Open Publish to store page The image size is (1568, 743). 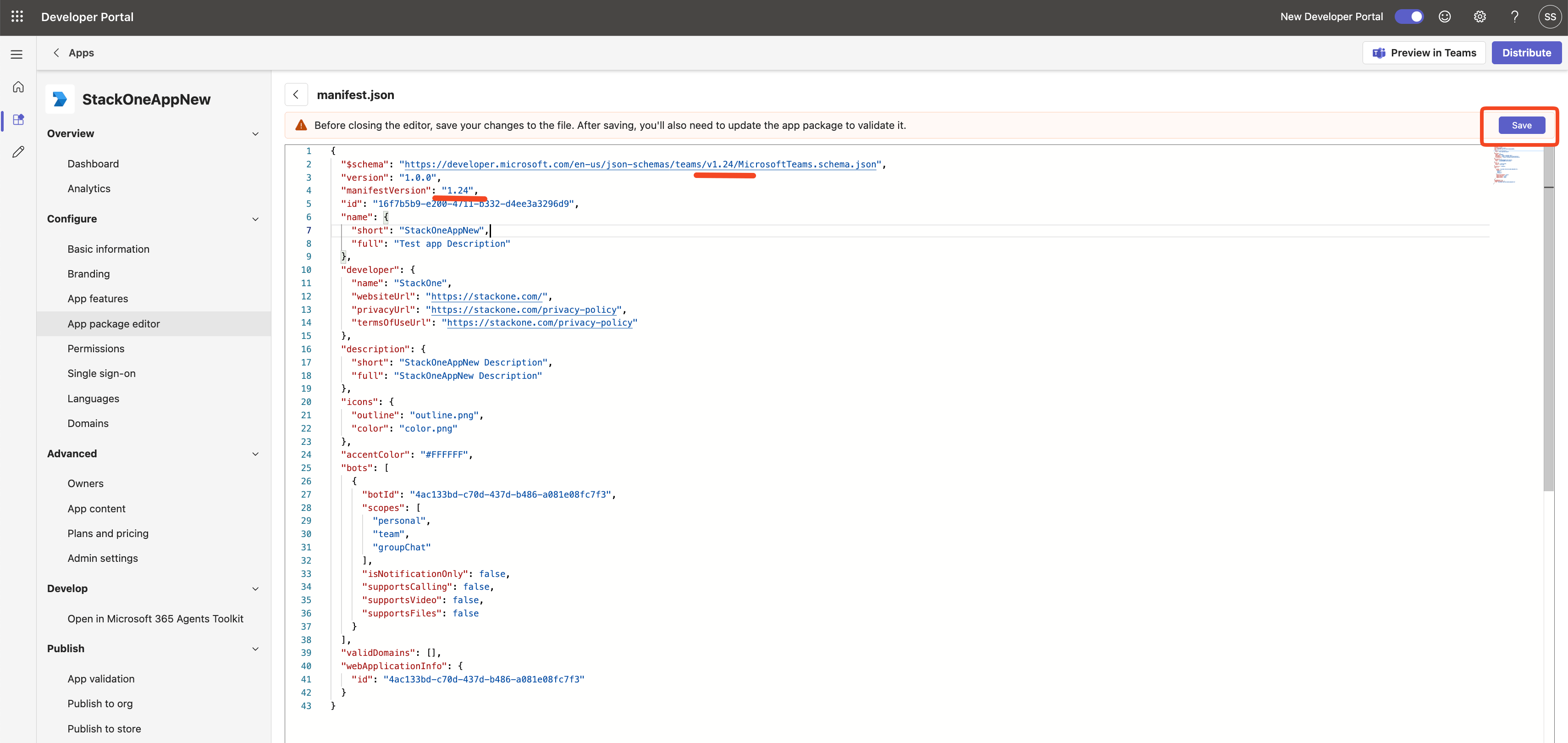pos(104,728)
